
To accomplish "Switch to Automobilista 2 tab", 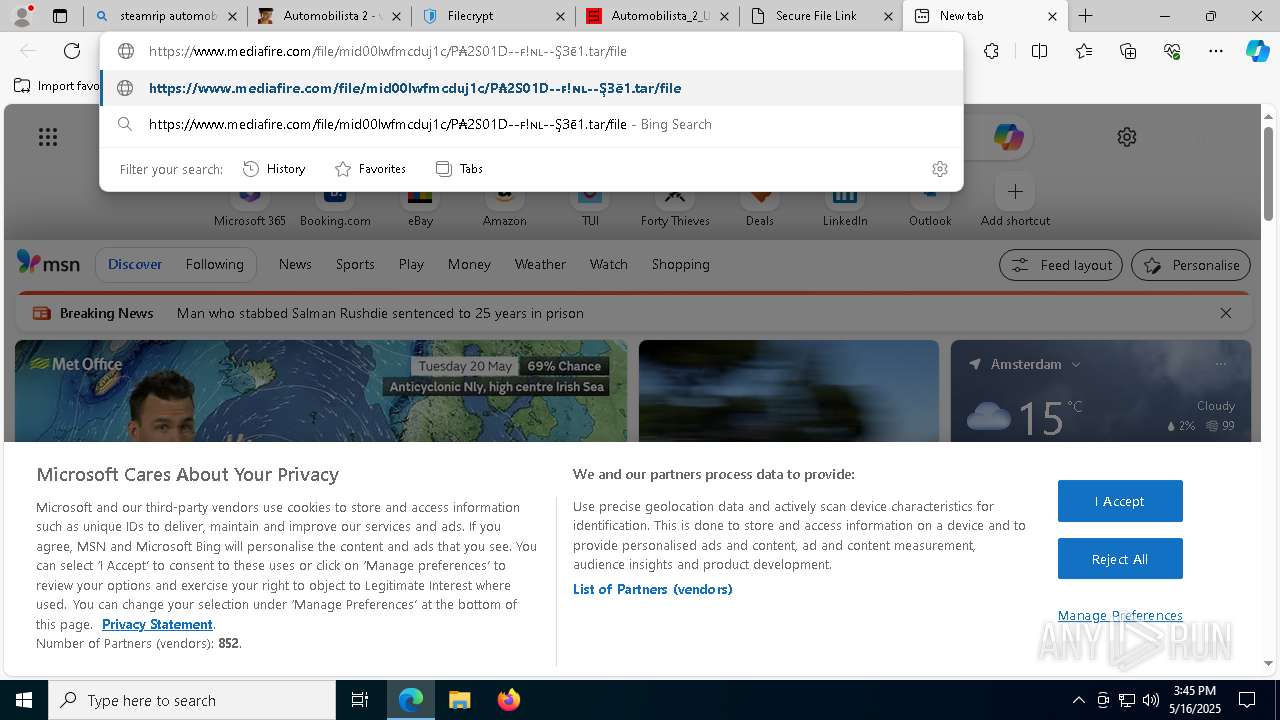I will (x=330, y=16).
